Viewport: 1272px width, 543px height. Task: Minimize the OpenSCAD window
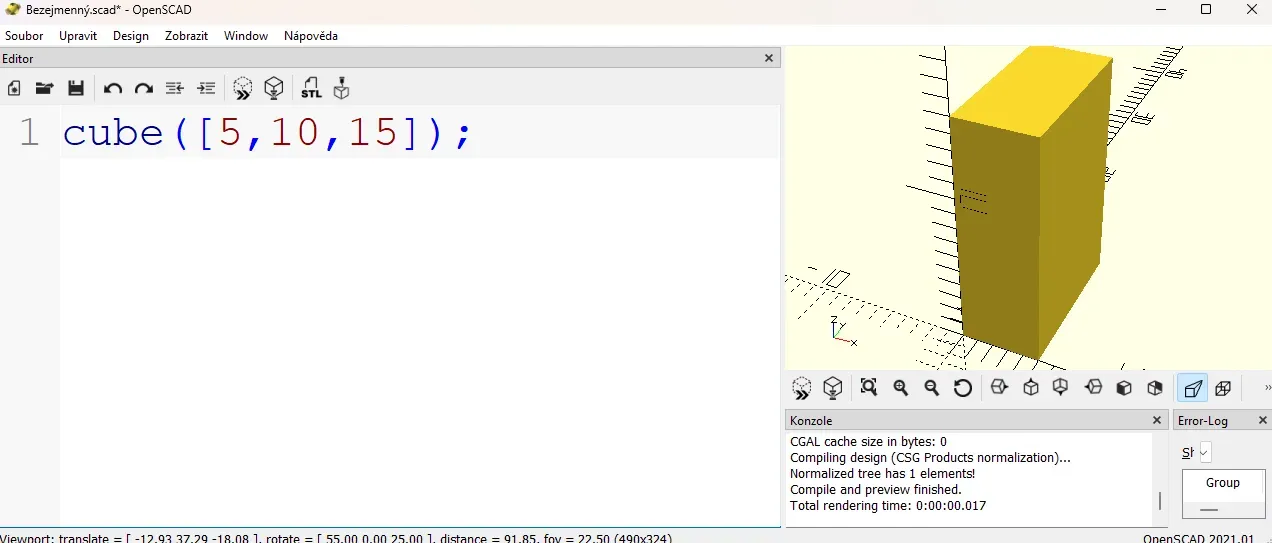tap(1160, 9)
